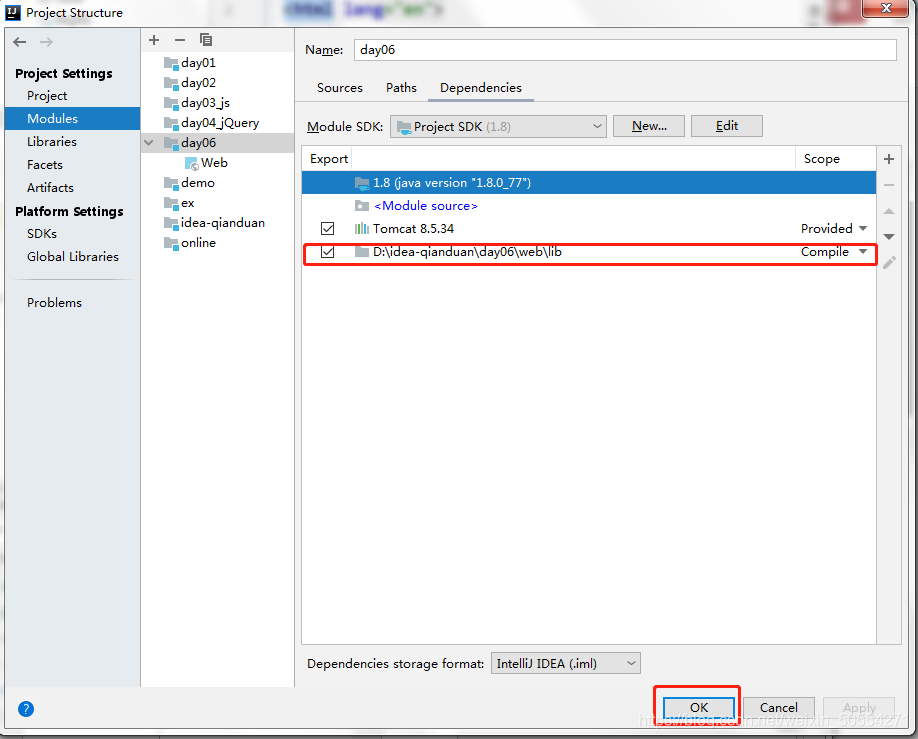This screenshot has height=739, width=918.
Task: Open Module SDK dropdown
Action: [x=498, y=126]
